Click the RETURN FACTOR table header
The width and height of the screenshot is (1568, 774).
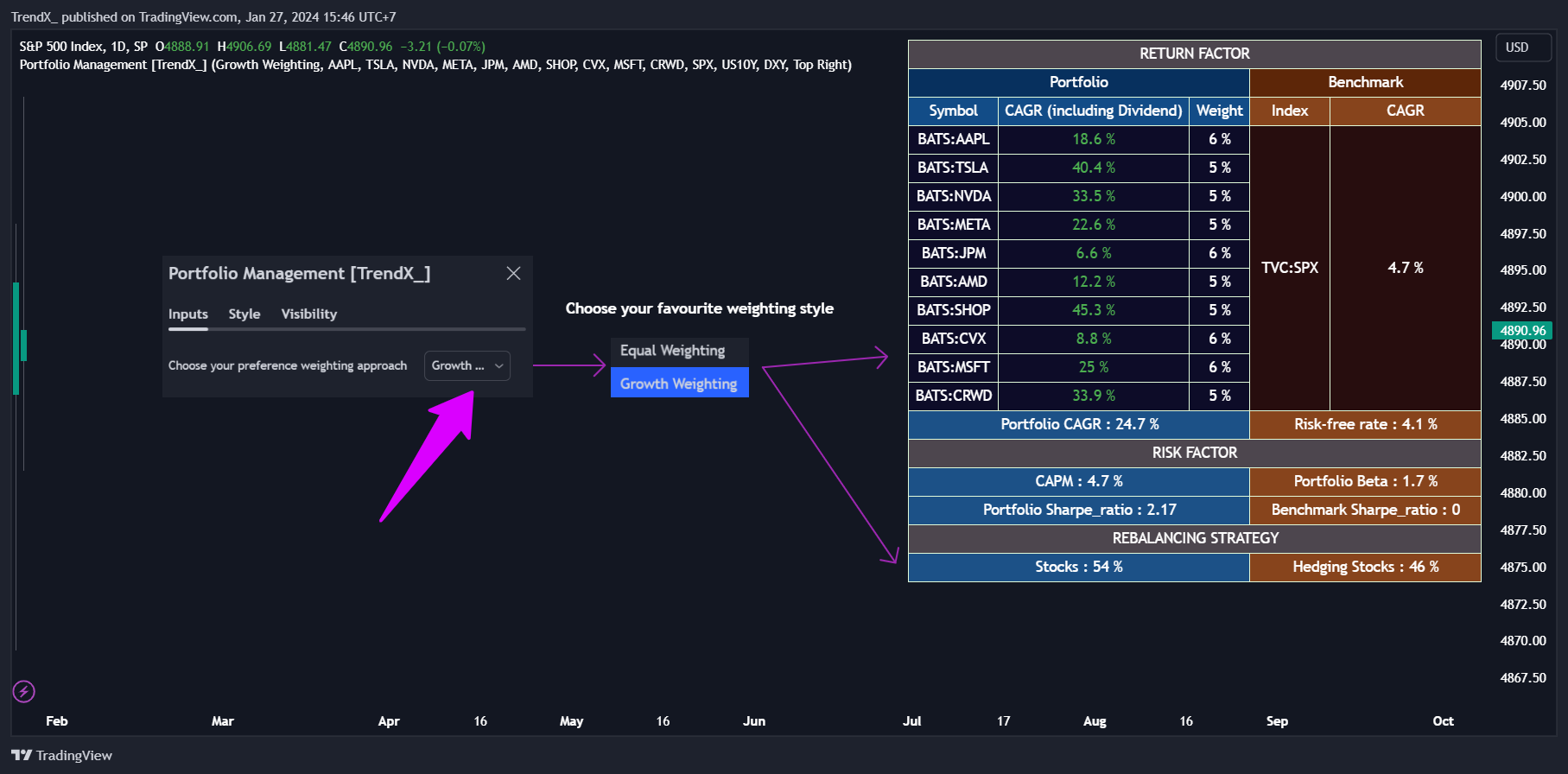point(1195,54)
